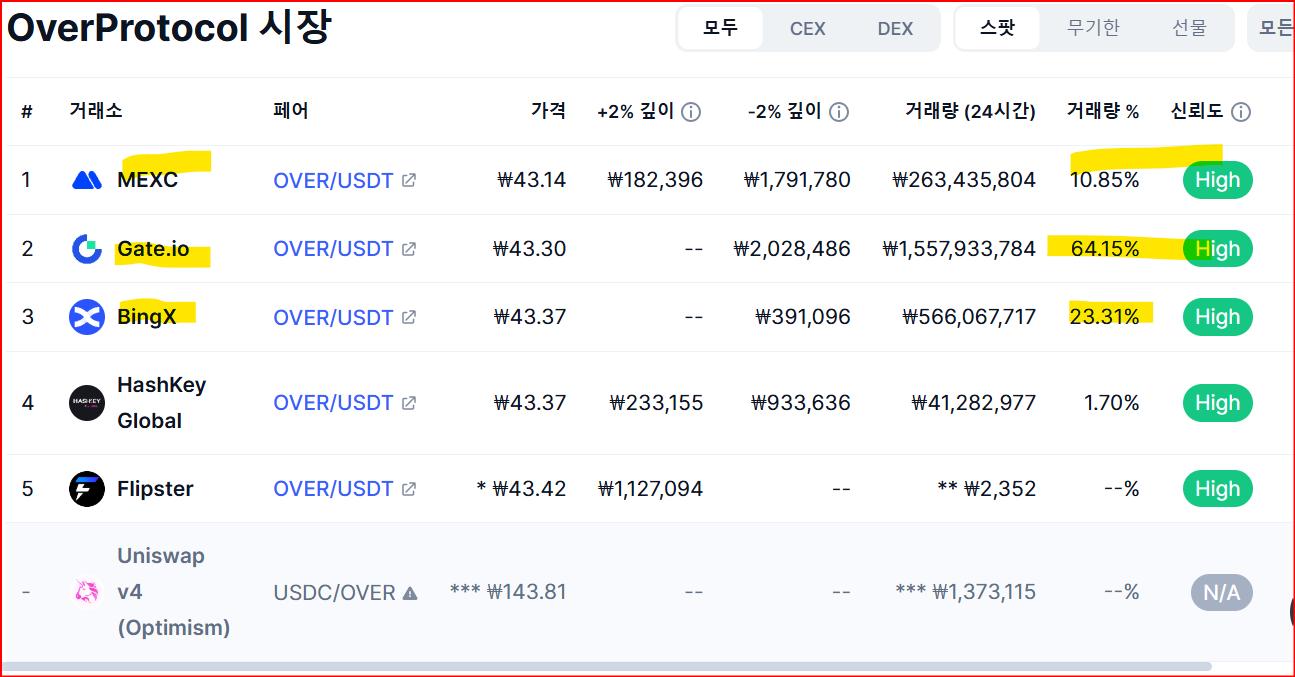This screenshot has height=677, width=1295.
Task: Open OVER/USDT pair link for BingX
Action: (x=333, y=317)
